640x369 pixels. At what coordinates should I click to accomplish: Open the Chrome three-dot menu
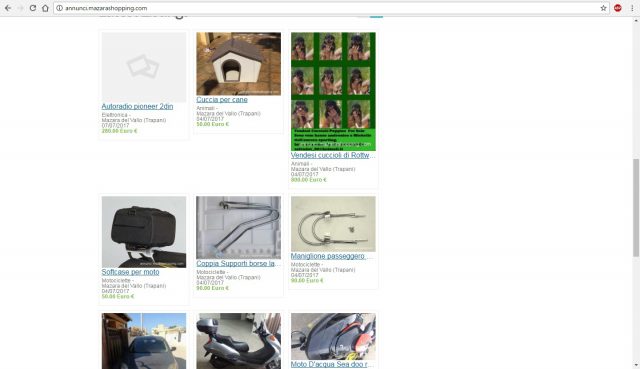[x=632, y=8]
